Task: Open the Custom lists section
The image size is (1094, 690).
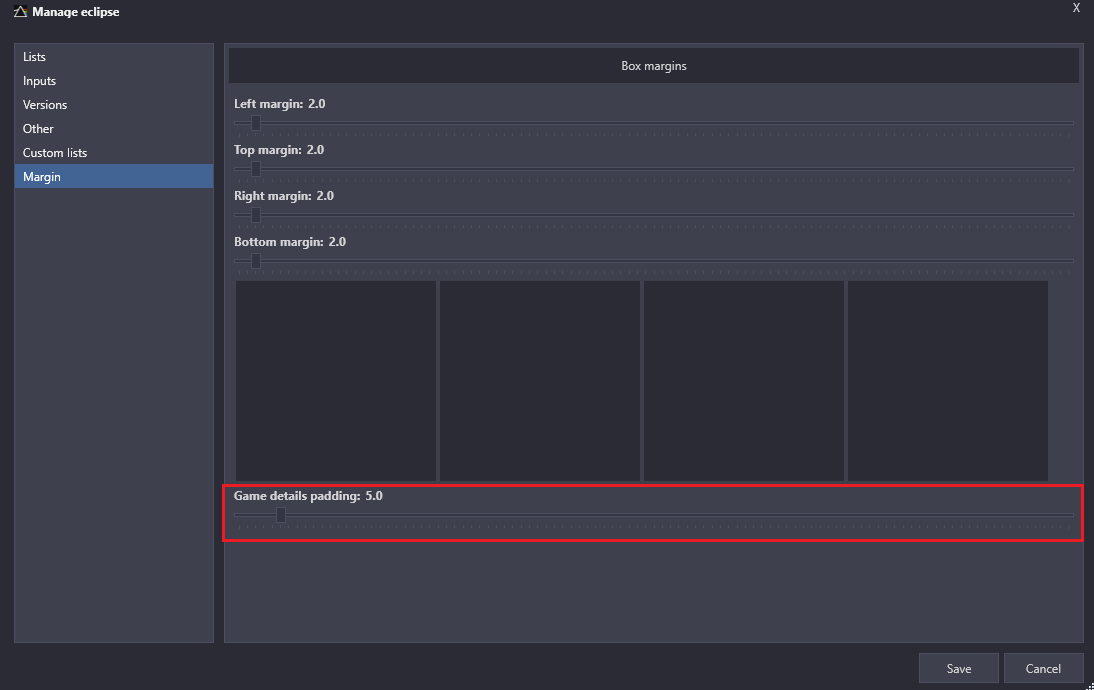Action: click(x=55, y=153)
